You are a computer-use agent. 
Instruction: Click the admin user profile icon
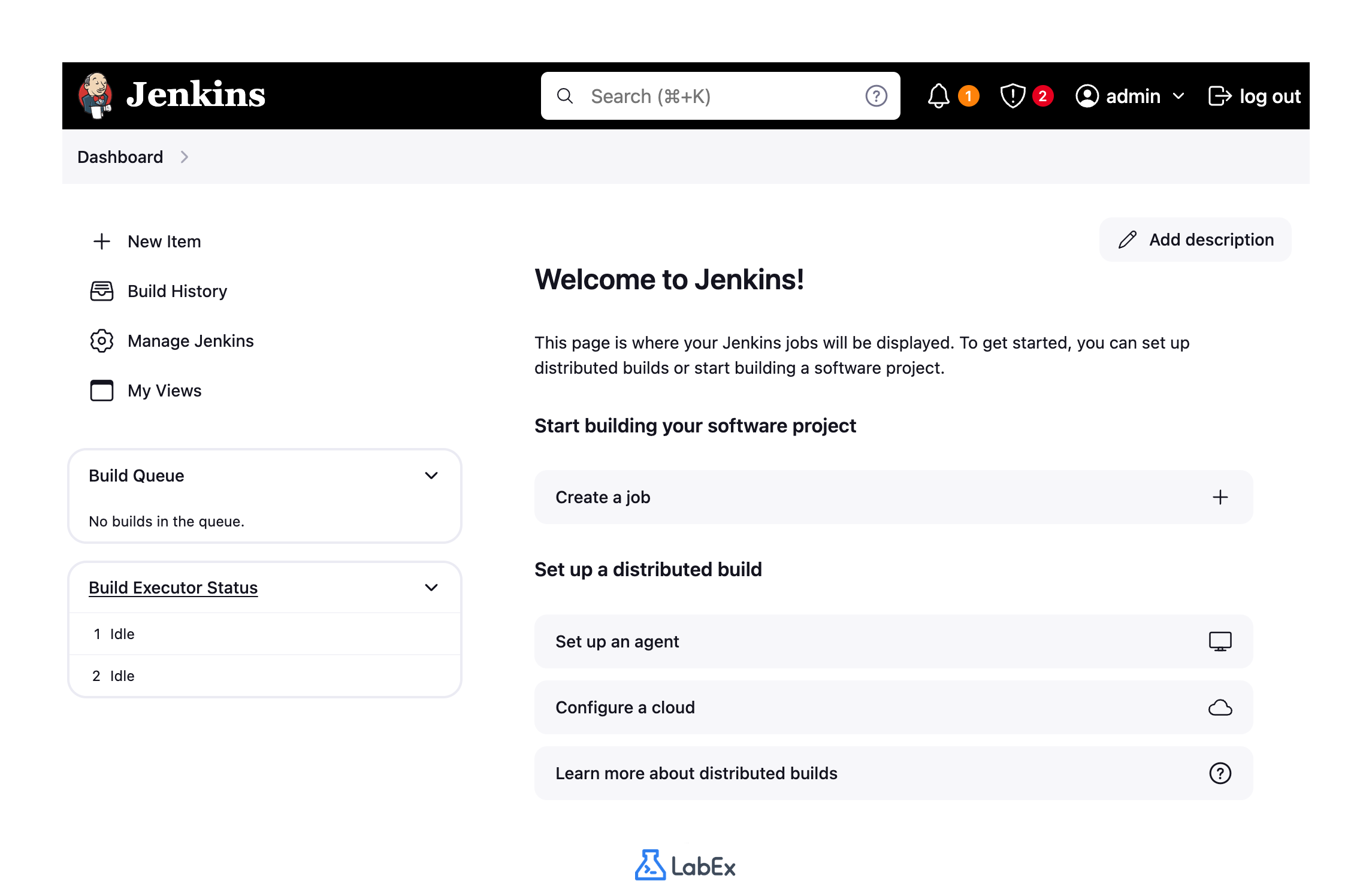[1088, 95]
